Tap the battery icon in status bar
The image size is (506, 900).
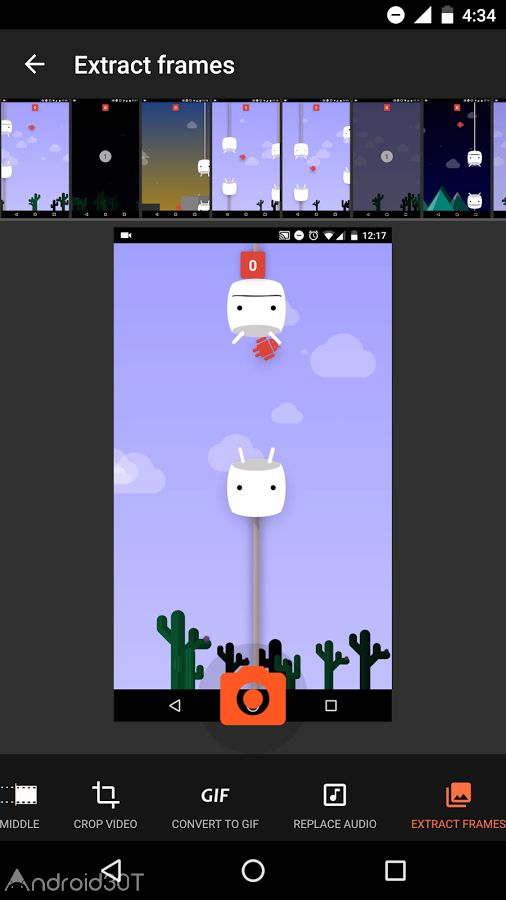(x=447, y=15)
